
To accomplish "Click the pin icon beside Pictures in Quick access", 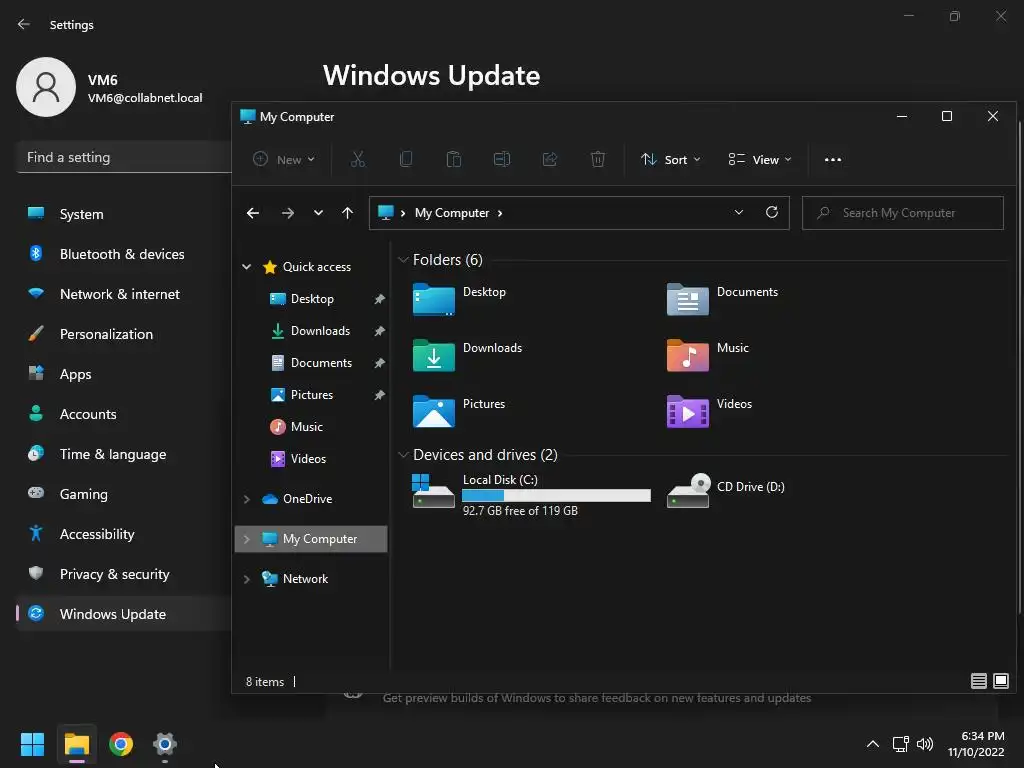I will click(379, 395).
